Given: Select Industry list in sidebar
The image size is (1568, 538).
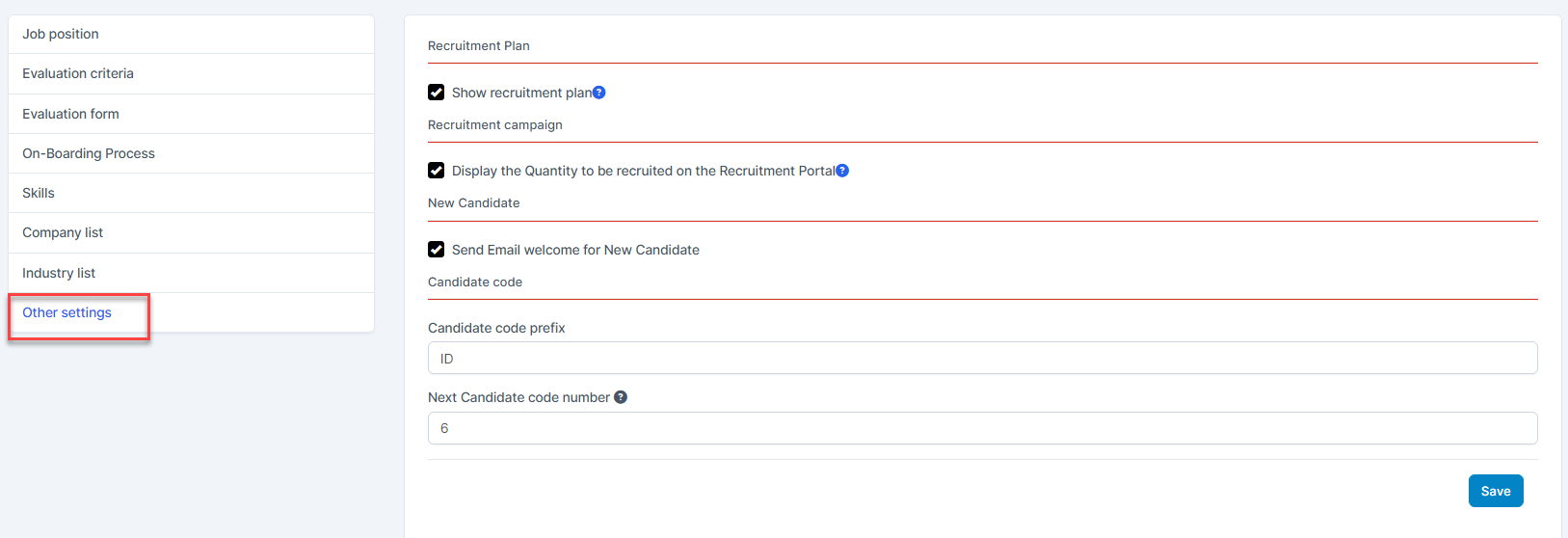Looking at the screenshot, I should coord(59,273).
